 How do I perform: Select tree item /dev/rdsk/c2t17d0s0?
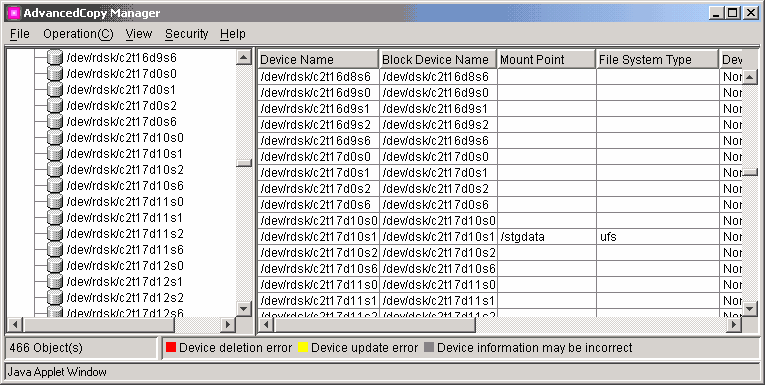(121, 74)
